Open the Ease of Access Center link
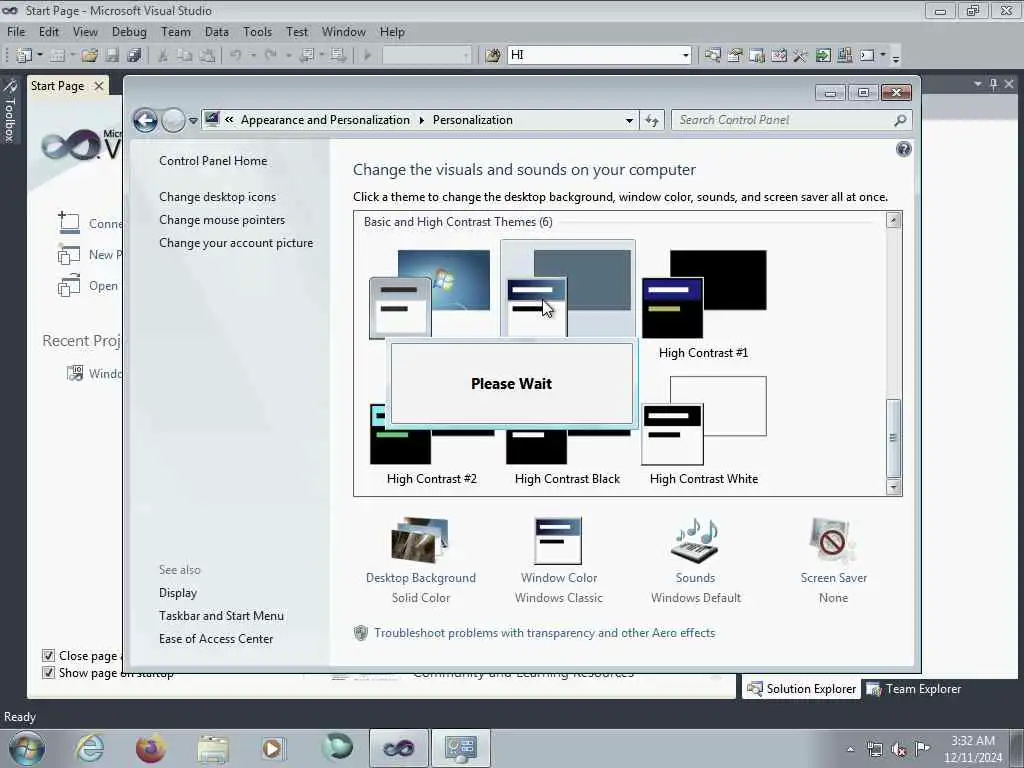The image size is (1024, 768). [216, 639]
